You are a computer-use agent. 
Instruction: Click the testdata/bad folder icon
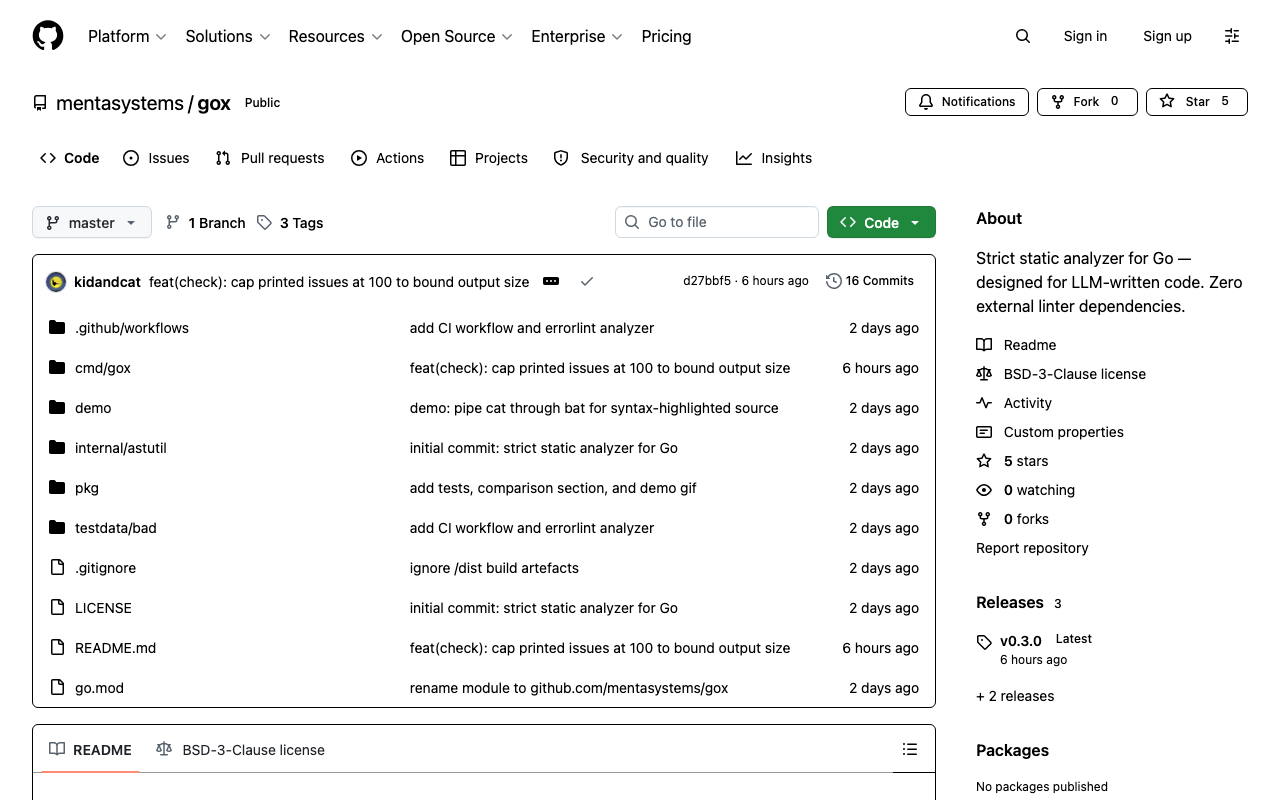click(57, 528)
